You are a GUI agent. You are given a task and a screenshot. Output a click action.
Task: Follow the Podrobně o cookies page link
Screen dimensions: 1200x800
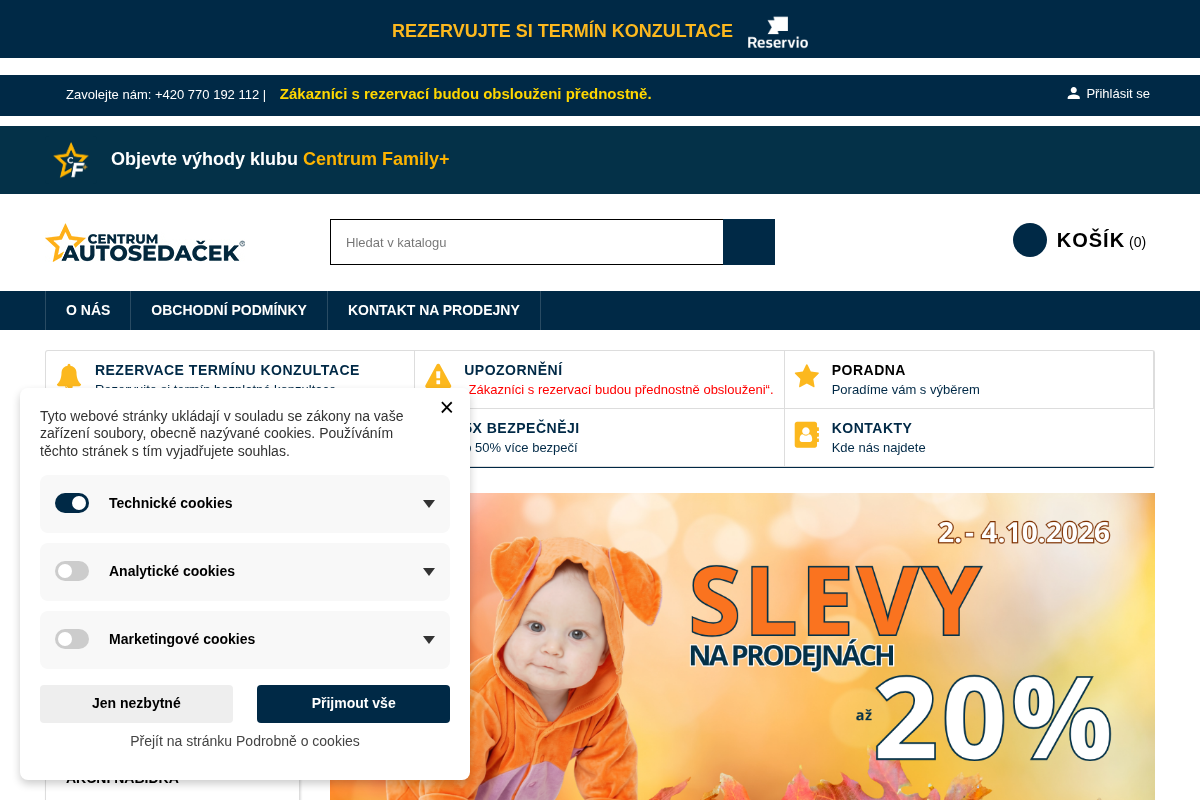(x=245, y=741)
